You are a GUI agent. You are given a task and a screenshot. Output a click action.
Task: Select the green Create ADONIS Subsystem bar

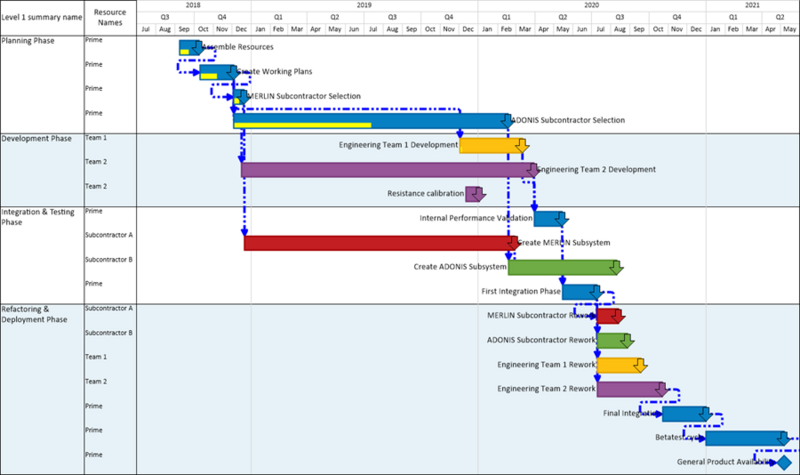563,267
